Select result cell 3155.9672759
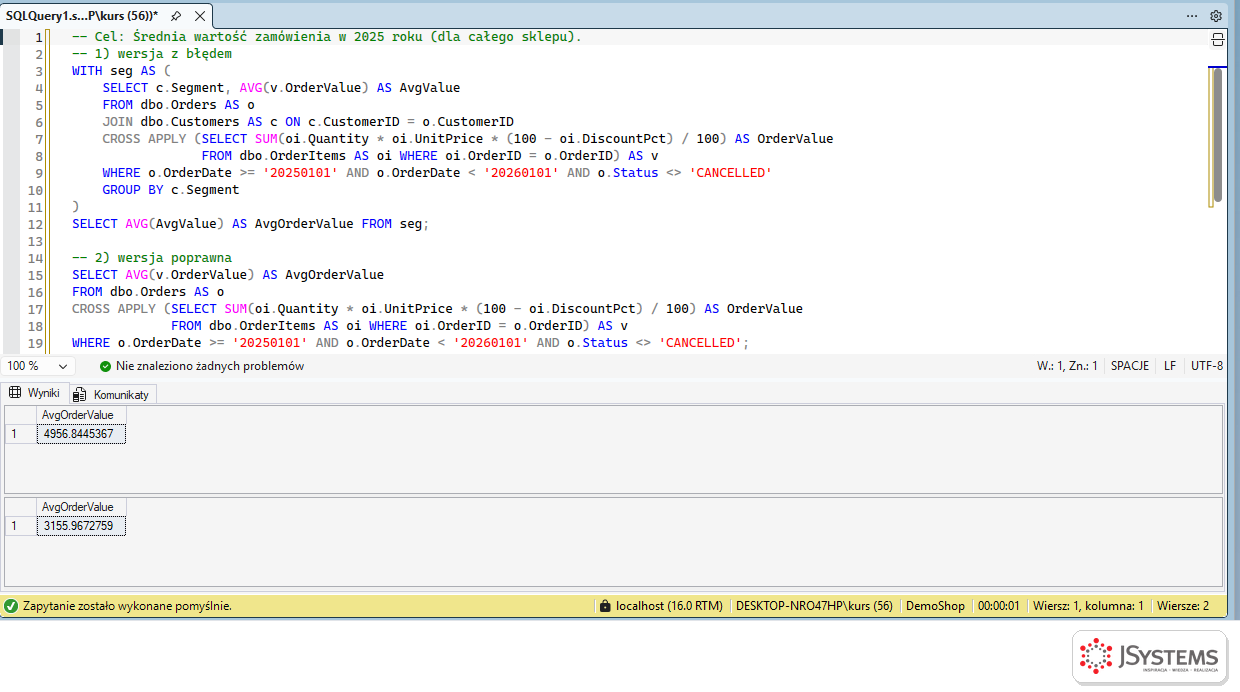This screenshot has height=692, width=1240. [81, 526]
